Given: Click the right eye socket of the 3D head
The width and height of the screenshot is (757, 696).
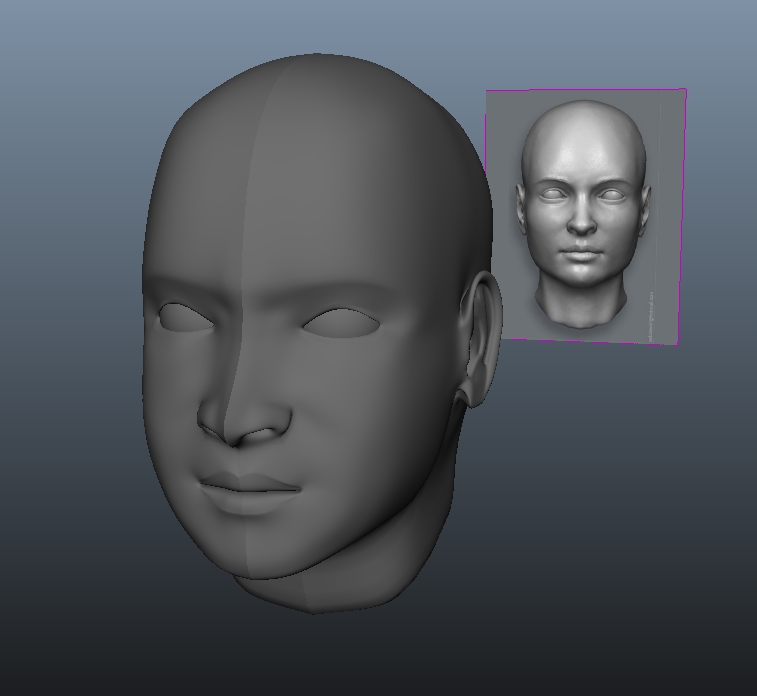Looking at the screenshot, I should (x=341, y=323).
